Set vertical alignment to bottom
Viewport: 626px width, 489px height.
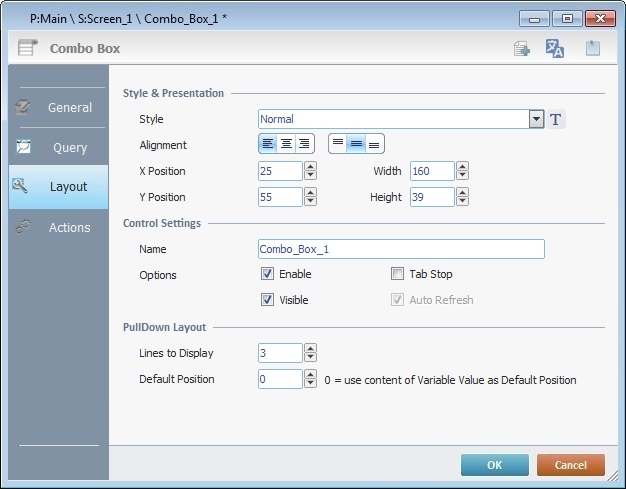tap(374, 144)
